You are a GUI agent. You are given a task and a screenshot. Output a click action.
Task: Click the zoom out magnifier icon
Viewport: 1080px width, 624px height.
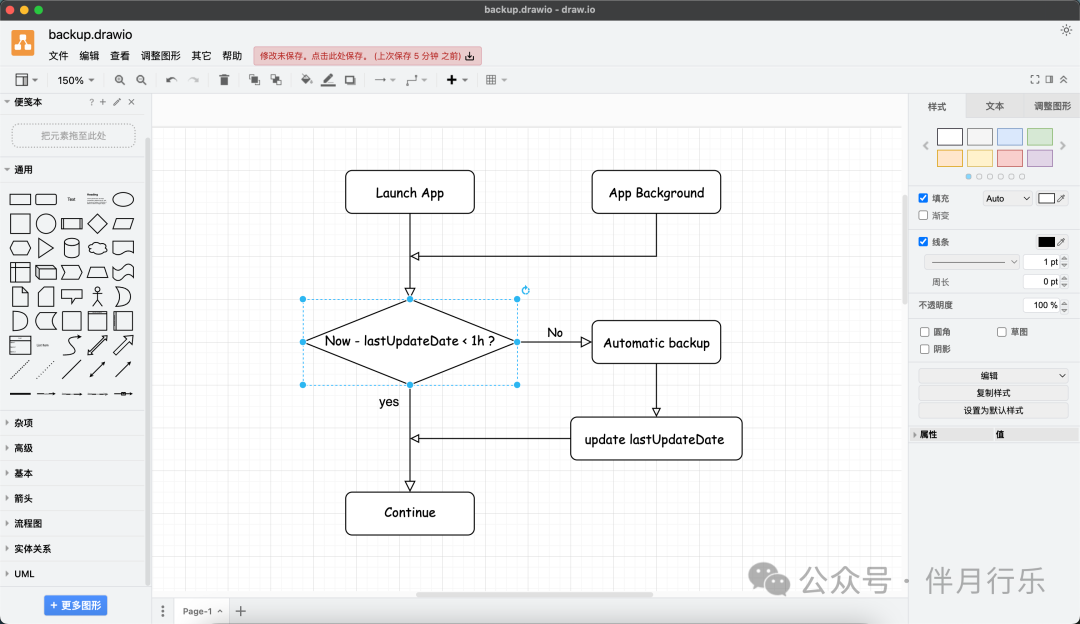coord(141,80)
